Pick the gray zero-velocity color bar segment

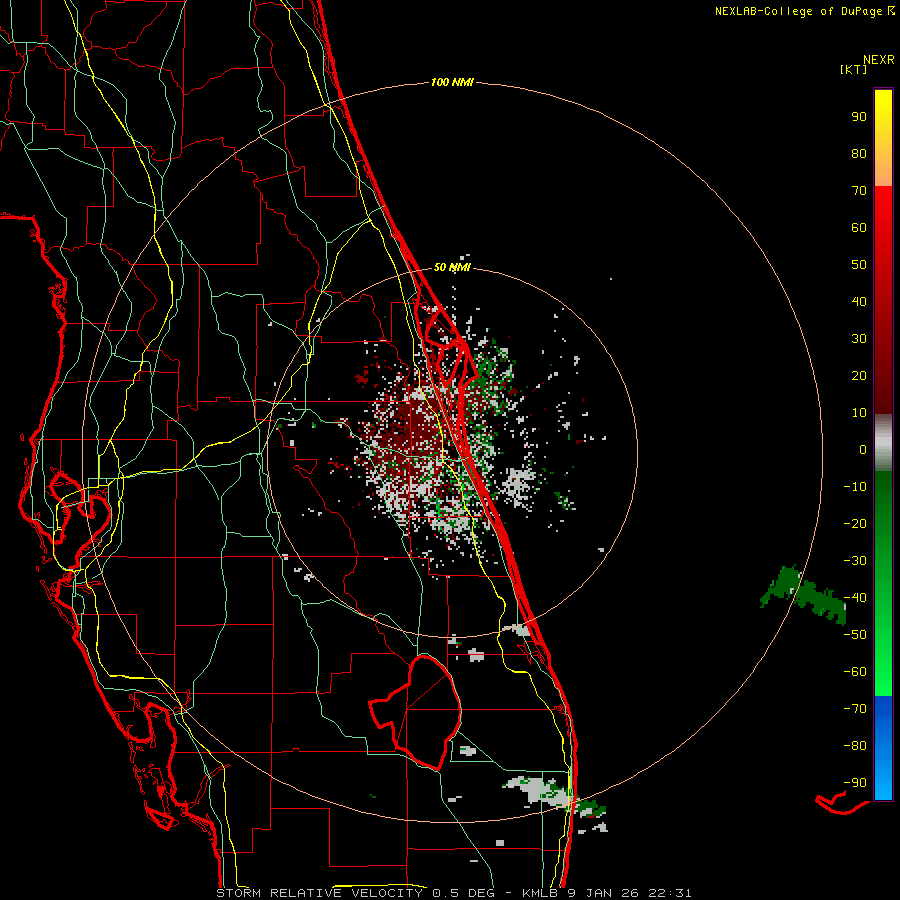coord(883,443)
